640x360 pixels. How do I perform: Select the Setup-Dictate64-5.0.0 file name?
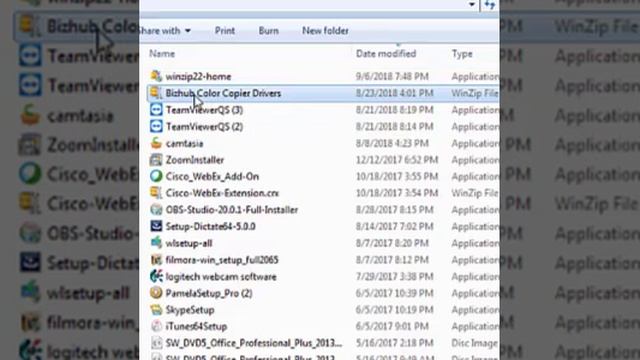tap(211, 227)
